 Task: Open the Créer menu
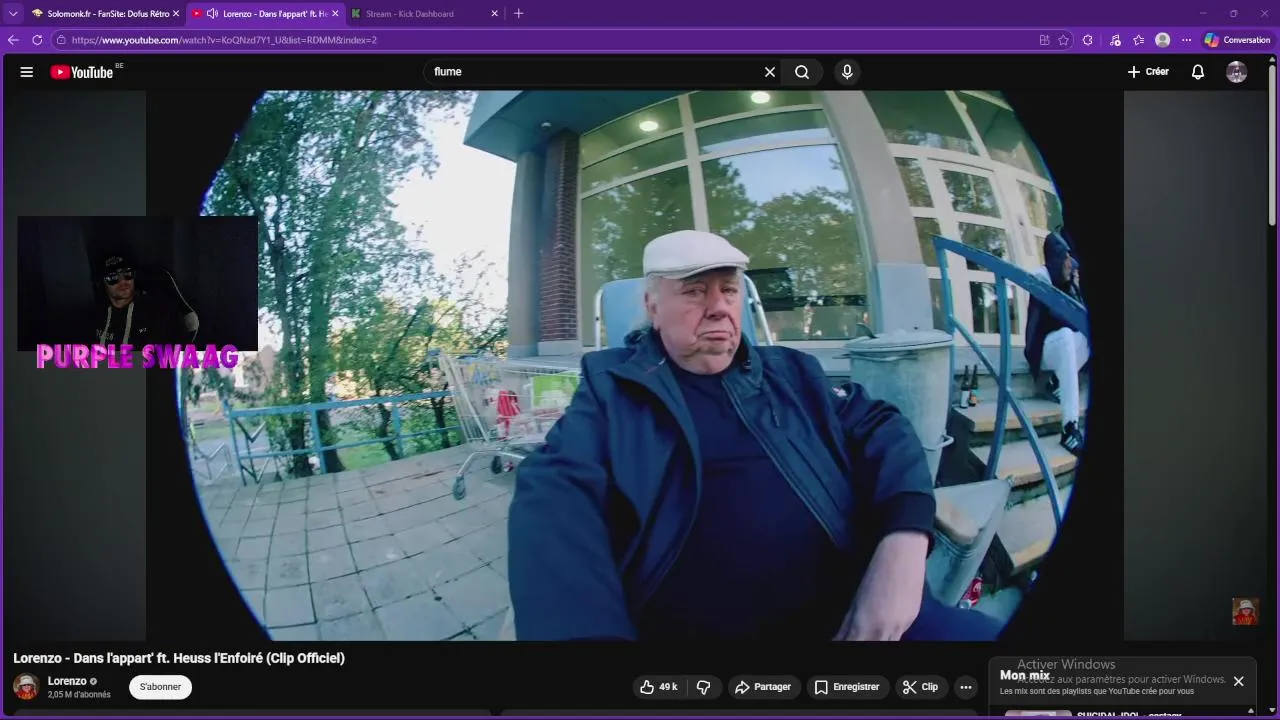1148,72
